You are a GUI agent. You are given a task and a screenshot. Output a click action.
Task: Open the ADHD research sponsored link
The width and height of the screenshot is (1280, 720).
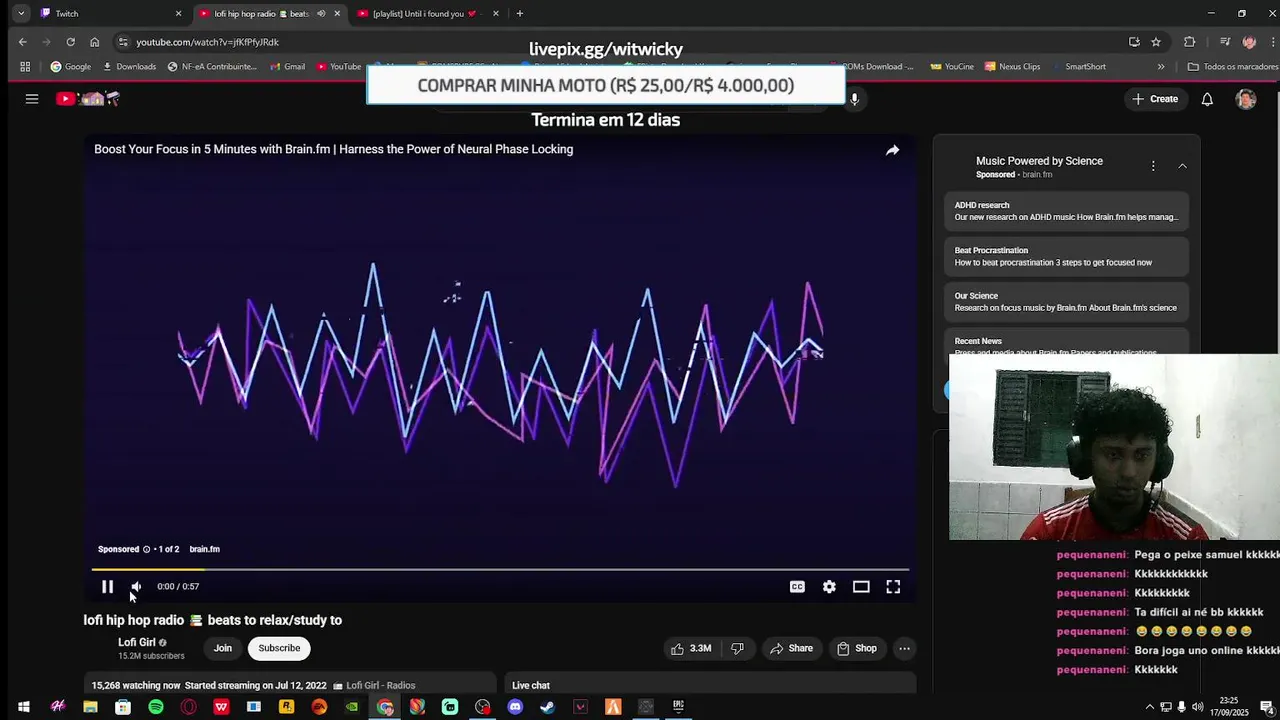1066,211
